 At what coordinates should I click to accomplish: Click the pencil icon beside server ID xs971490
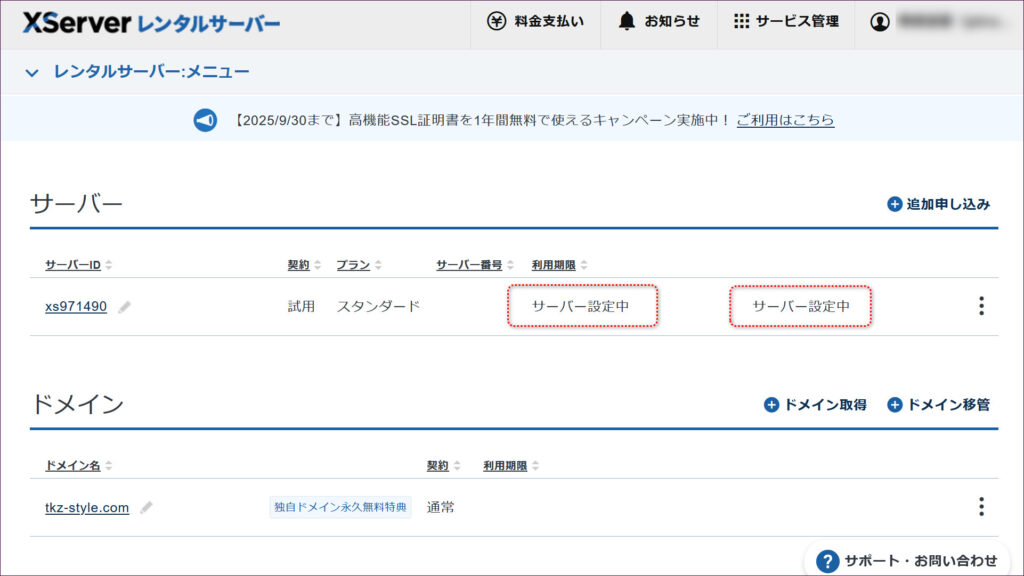tap(124, 307)
